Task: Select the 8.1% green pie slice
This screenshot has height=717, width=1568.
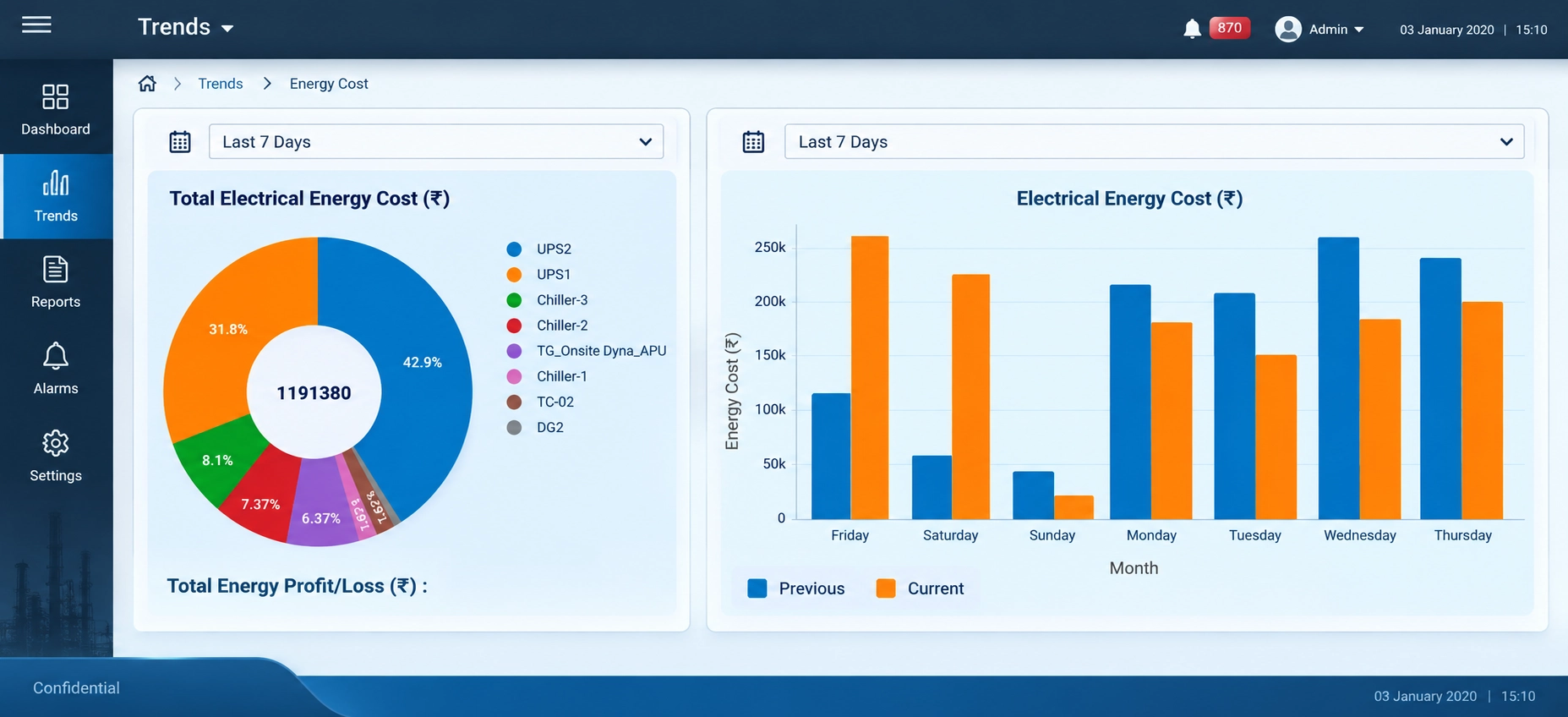Action: click(x=216, y=460)
